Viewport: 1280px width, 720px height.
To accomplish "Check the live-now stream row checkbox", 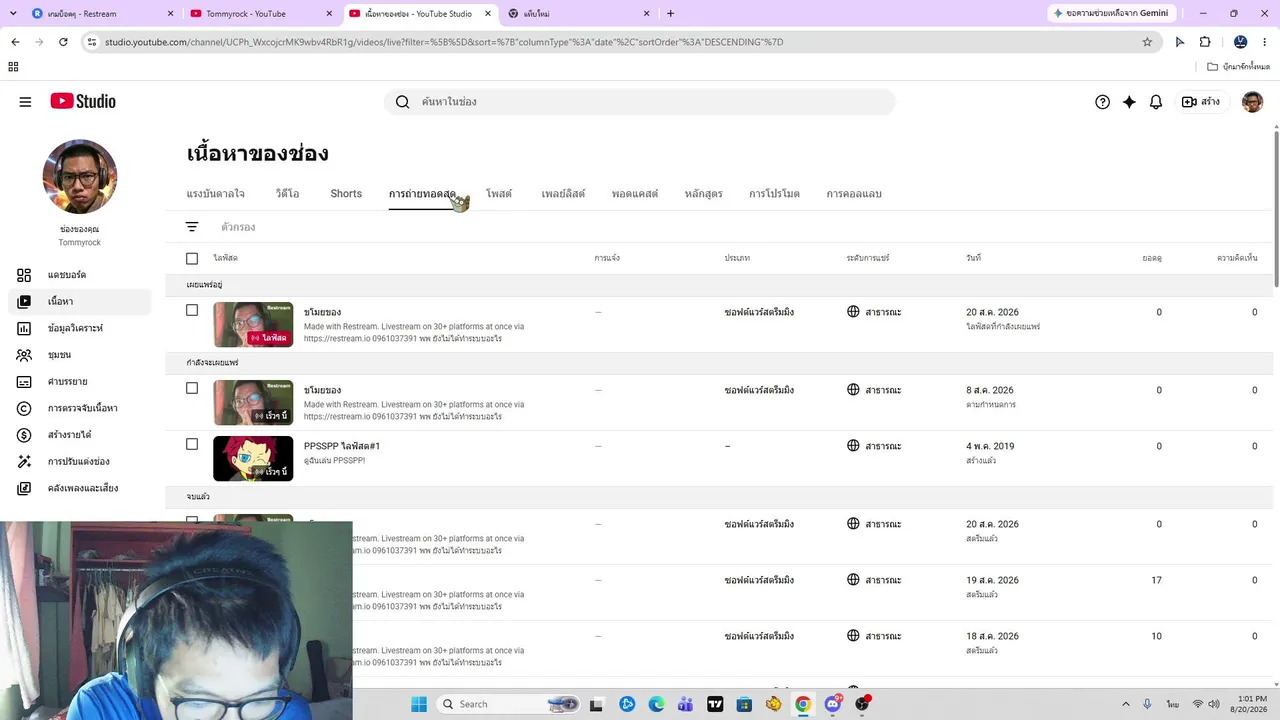I will (192, 310).
